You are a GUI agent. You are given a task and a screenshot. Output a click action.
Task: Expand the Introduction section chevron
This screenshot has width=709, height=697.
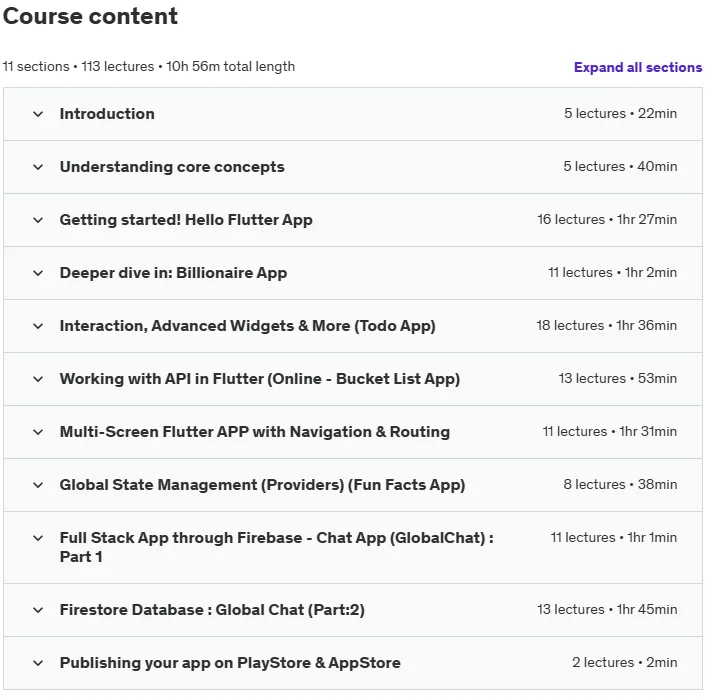38,114
